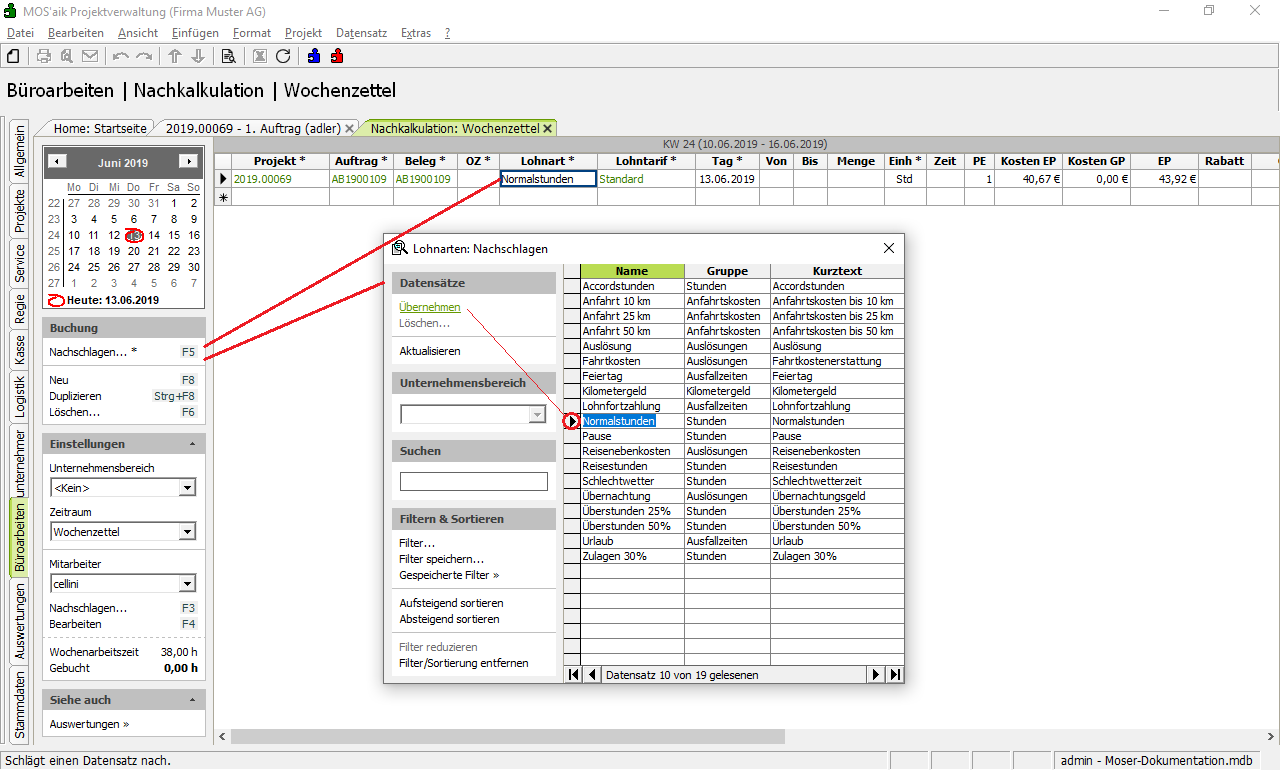
Task: Go to next month in calendar
Action: pos(187,162)
